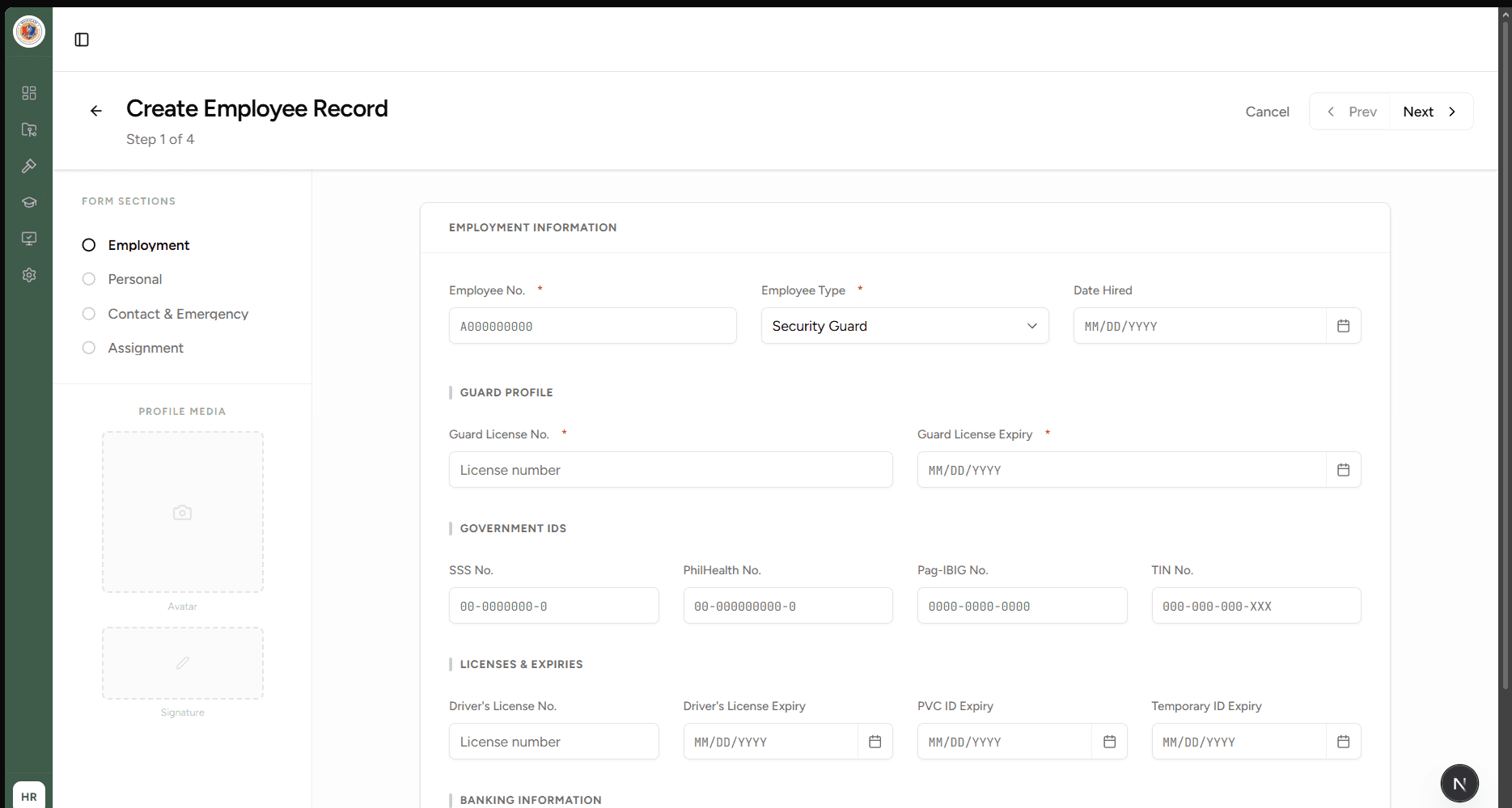The width and height of the screenshot is (1512, 808).
Task: Open Driver's License Expiry calendar picker
Action: (x=875, y=742)
